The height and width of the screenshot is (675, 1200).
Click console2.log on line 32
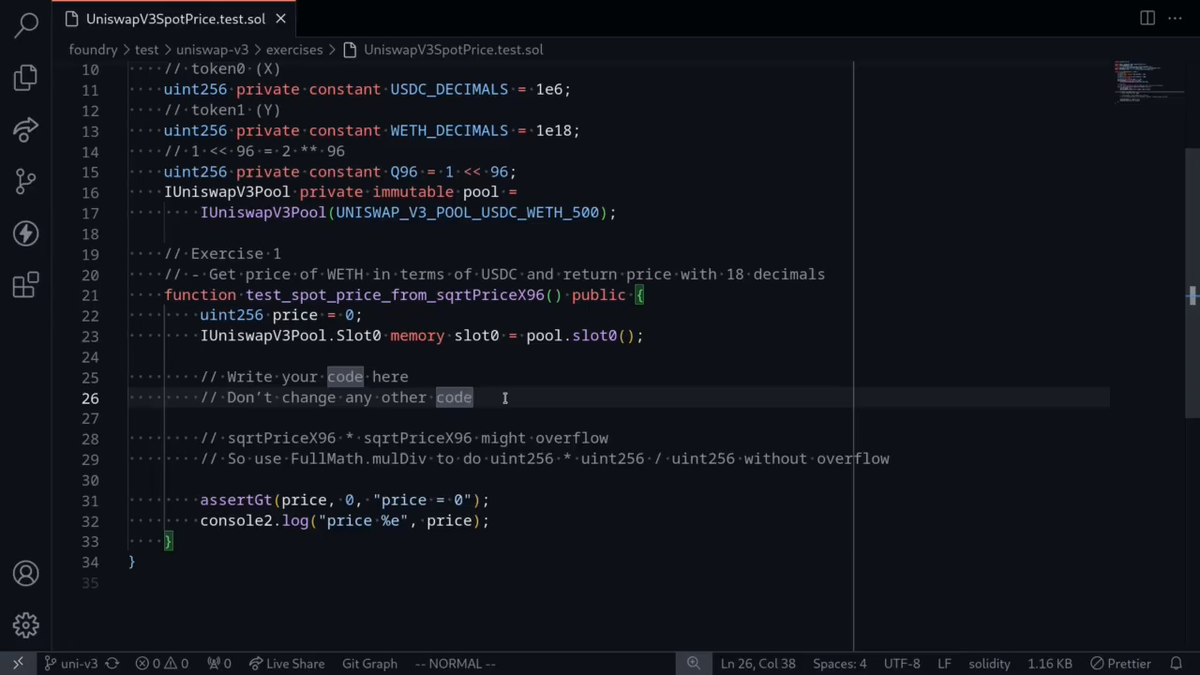[x=254, y=520]
